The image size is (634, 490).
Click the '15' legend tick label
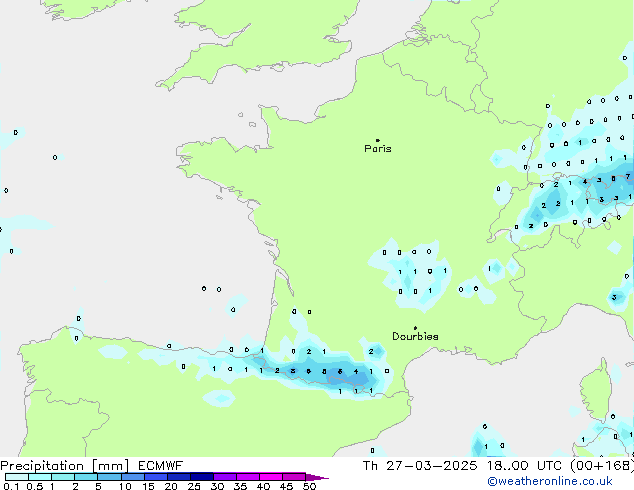(148, 486)
